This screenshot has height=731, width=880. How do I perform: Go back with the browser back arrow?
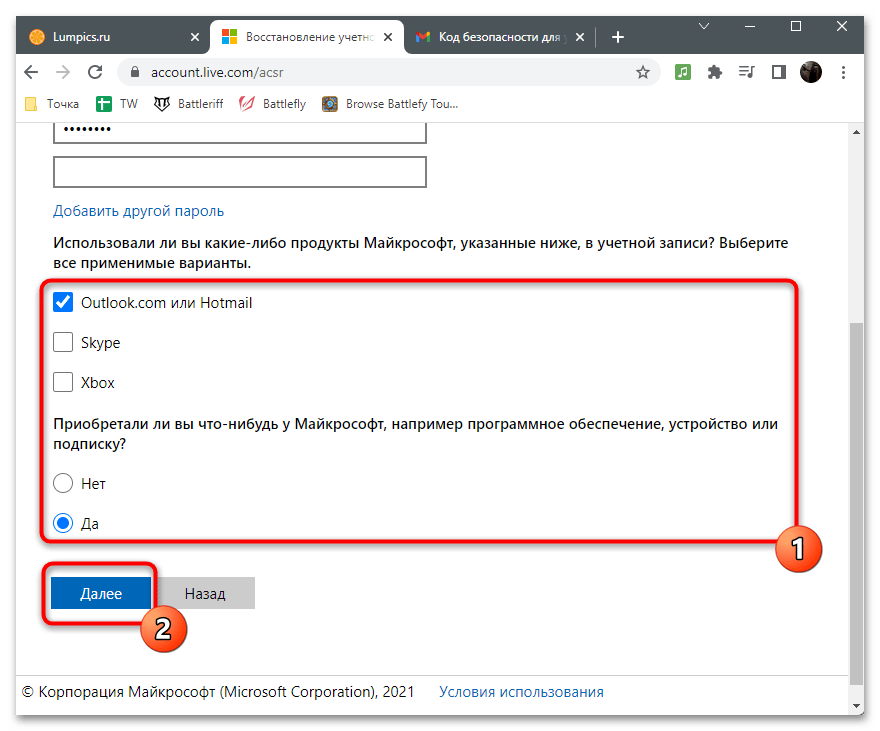(31, 72)
